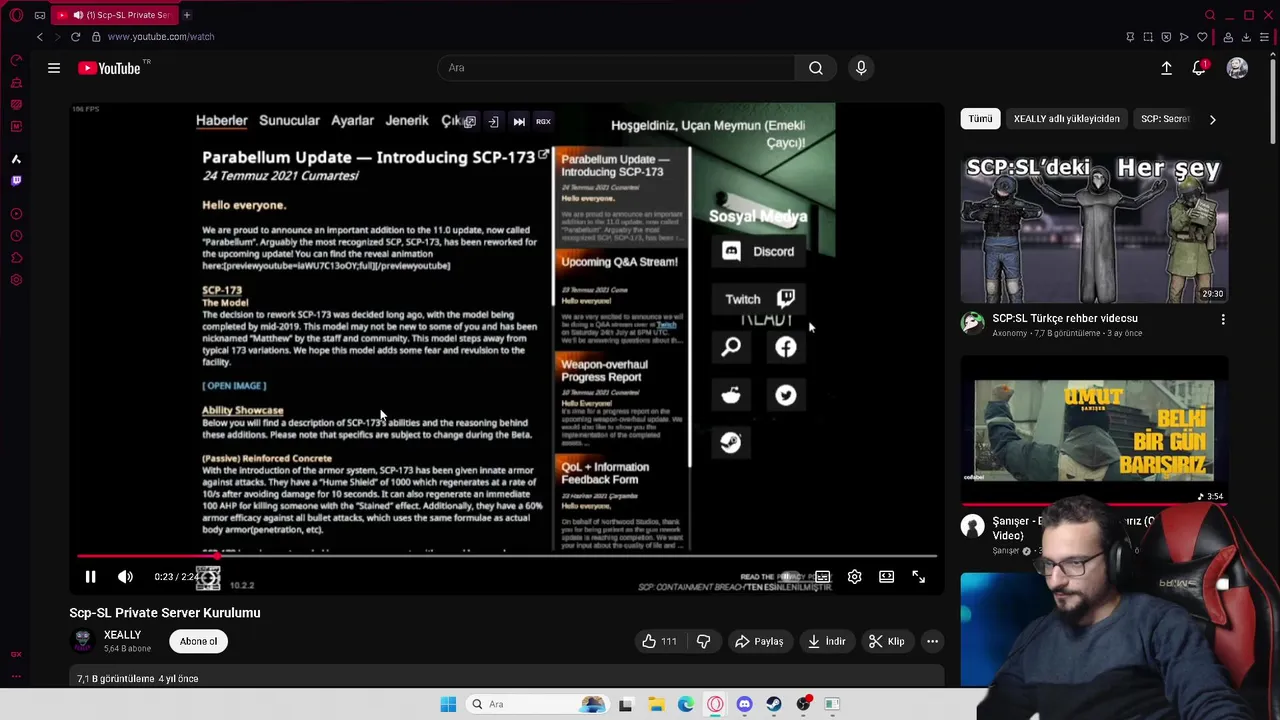Viewport: 1280px width, 720px height.
Task: Open browser downloads icon in toolbar
Action: (x=1246, y=37)
